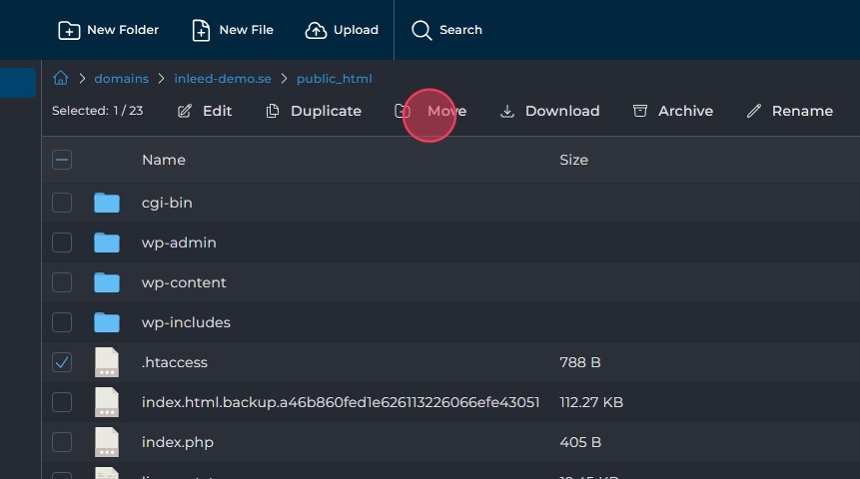Viewport: 860px width, 479px height.
Task: Toggle the select-all header checkbox
Action: pyautogui.click(x=62, y=160)
